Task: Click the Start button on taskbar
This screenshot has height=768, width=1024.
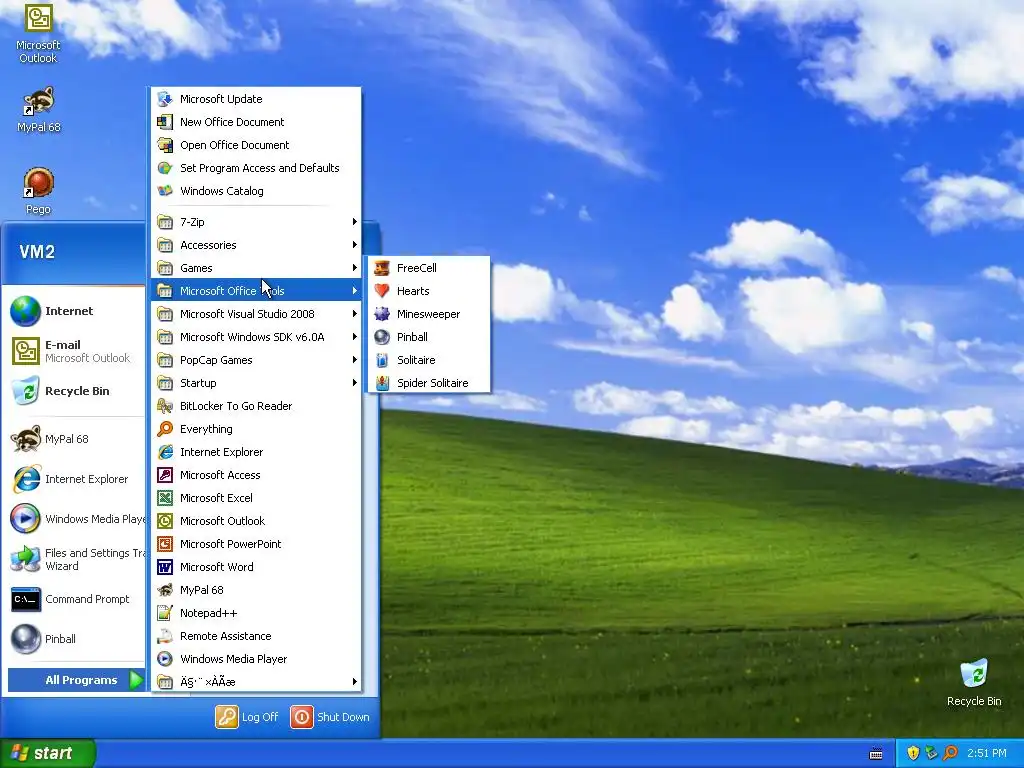Action: (47, 753)
